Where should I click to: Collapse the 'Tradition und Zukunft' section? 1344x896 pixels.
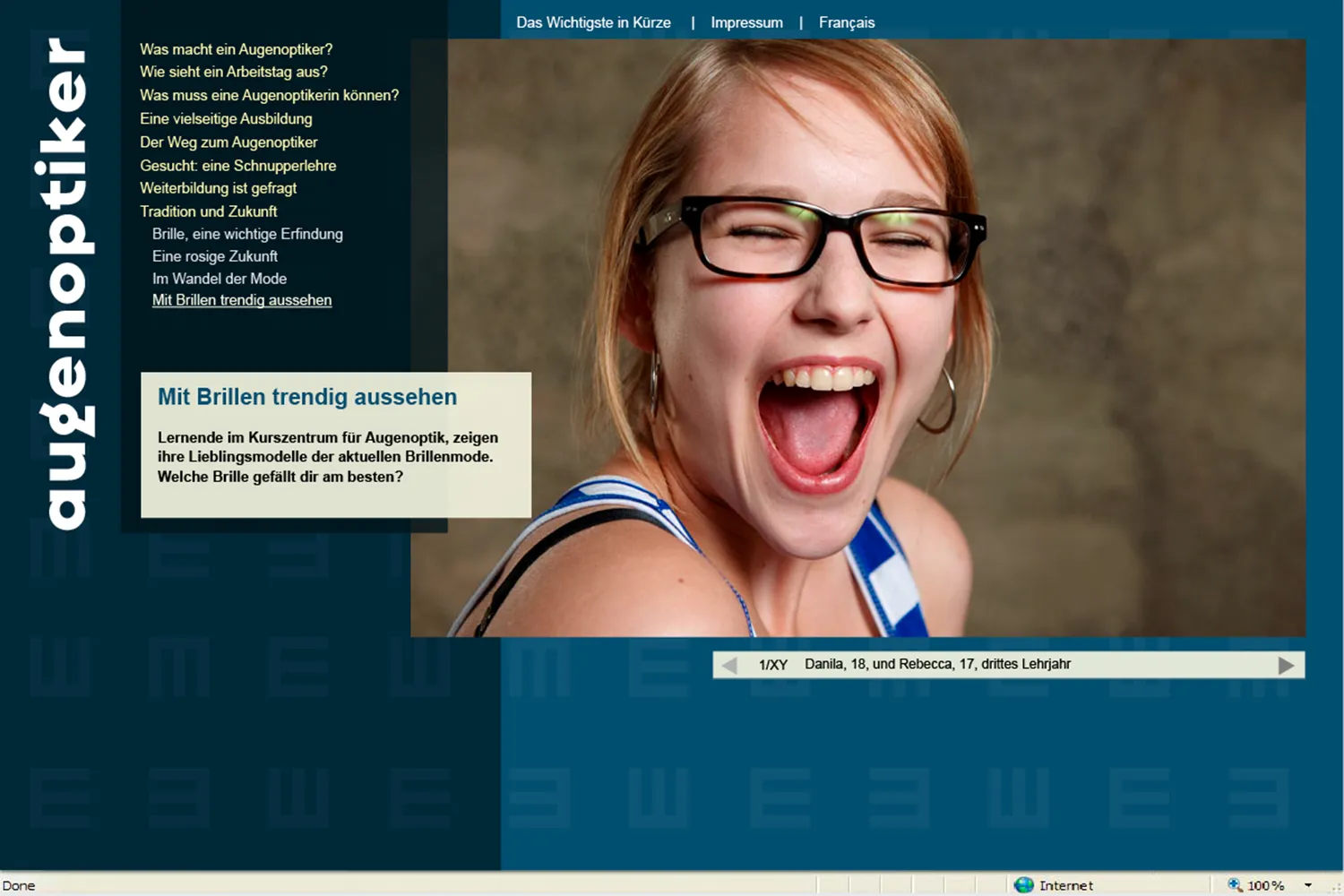click(x=208, y=211)
